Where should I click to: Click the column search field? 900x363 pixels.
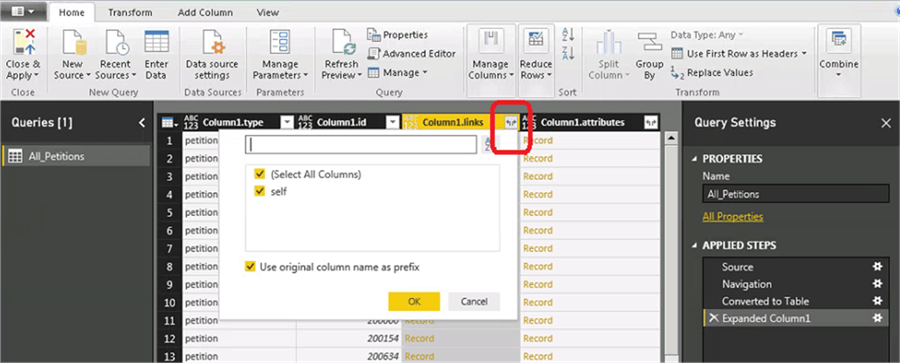360,145
